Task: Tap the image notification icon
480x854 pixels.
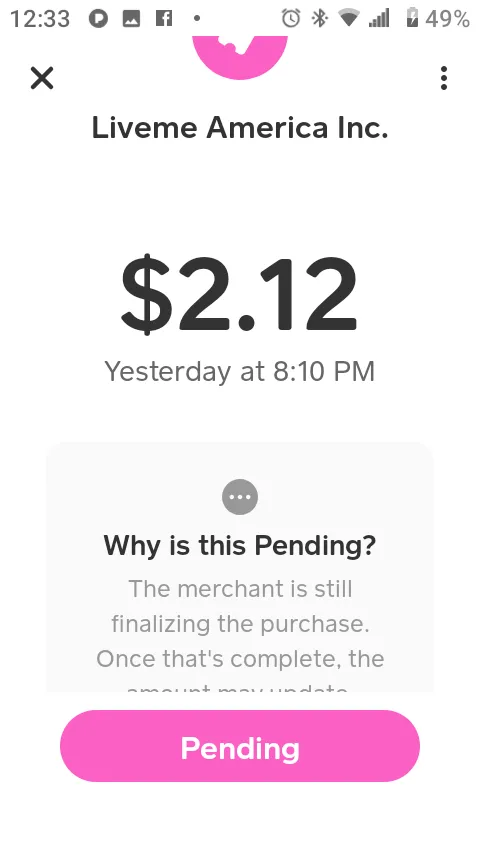Action: [x=131, y=19]
